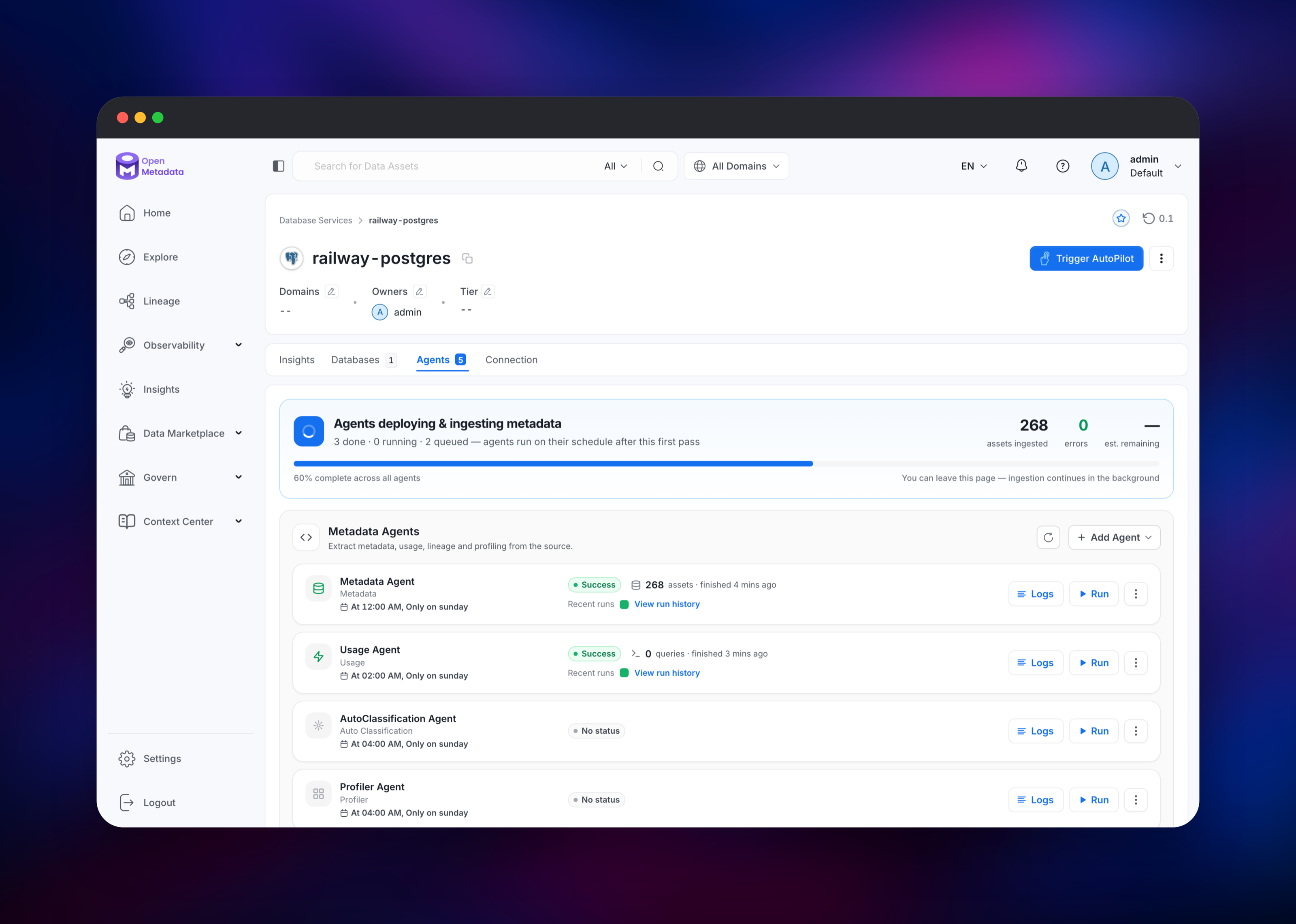
Task: Open Explore in sidebar
Action: pyautogui.click(x=148, y=257)
